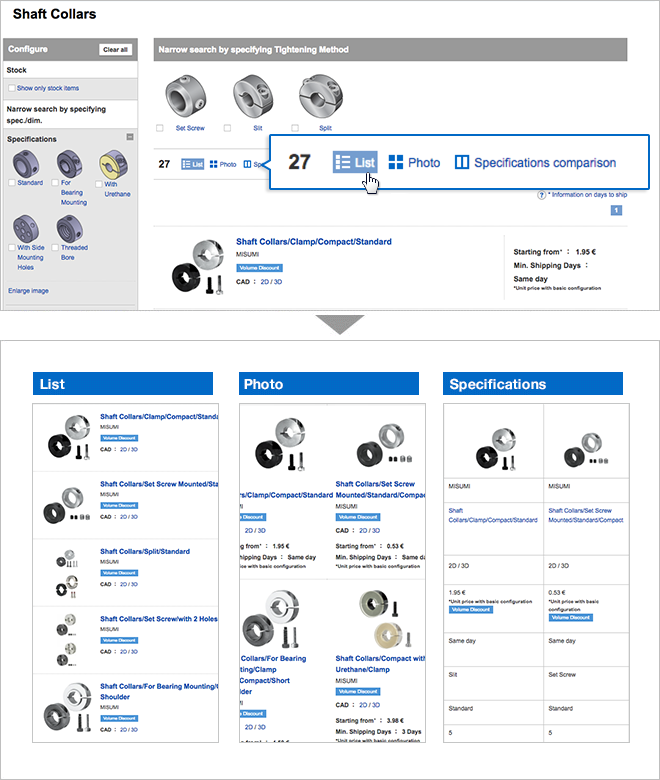Open Set Screw Mounted/Standard/Compact link in Specifications
This screenshot has height=780, width=660.
(x=586, y=515)
